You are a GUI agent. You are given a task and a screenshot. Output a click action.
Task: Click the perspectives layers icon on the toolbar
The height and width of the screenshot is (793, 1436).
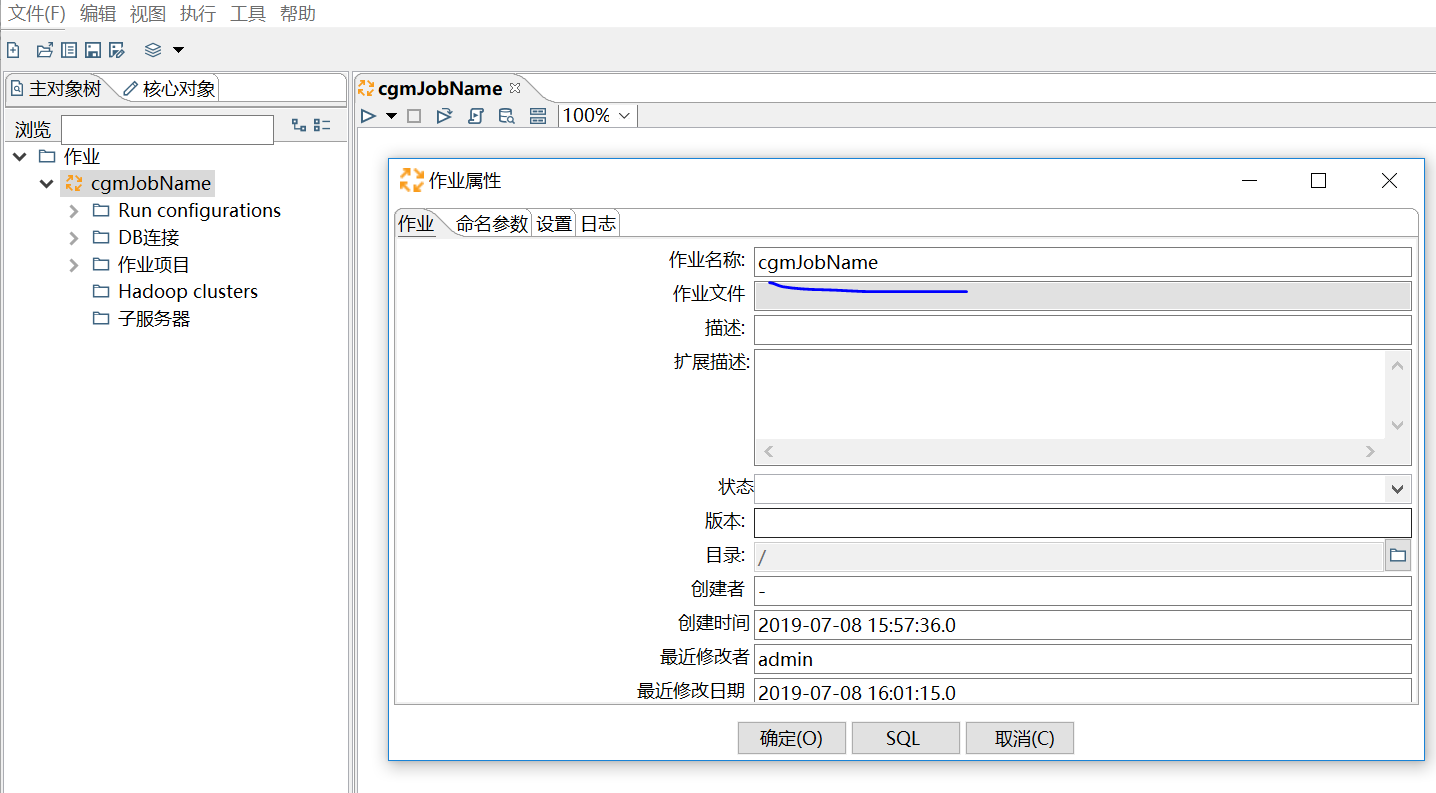click(152, 49)
